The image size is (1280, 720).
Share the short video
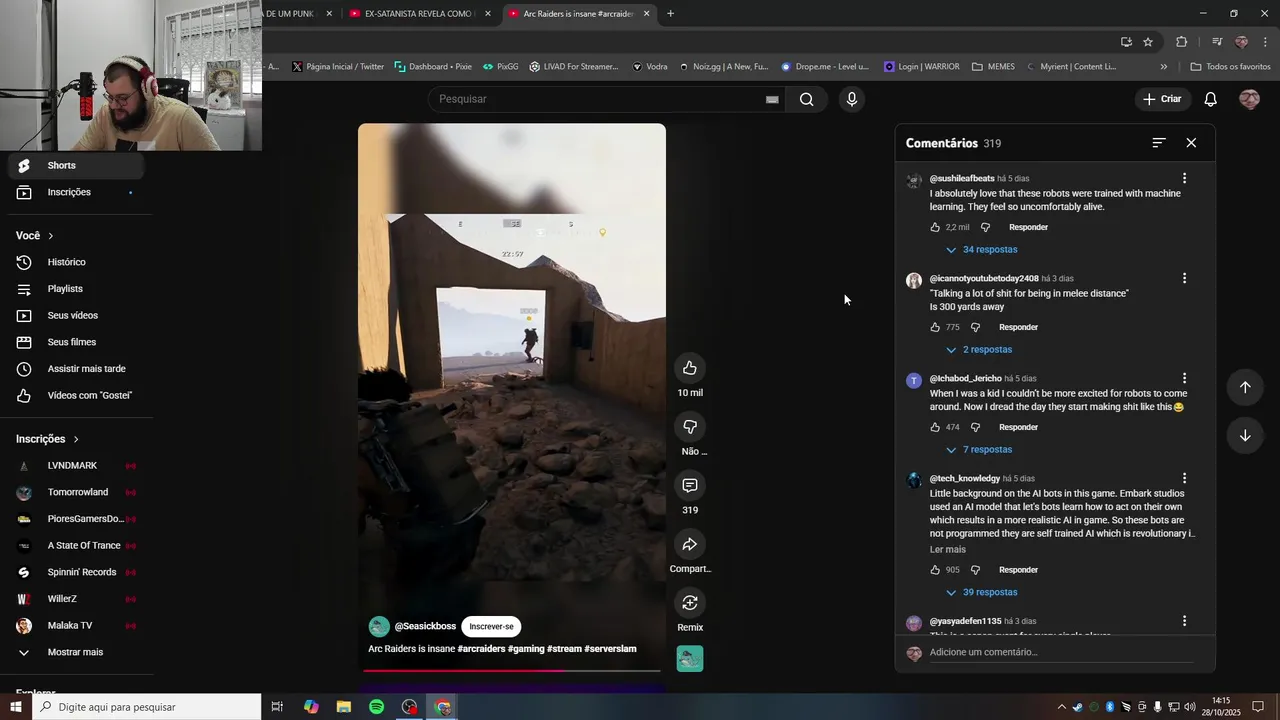click(x=690, y=545)
